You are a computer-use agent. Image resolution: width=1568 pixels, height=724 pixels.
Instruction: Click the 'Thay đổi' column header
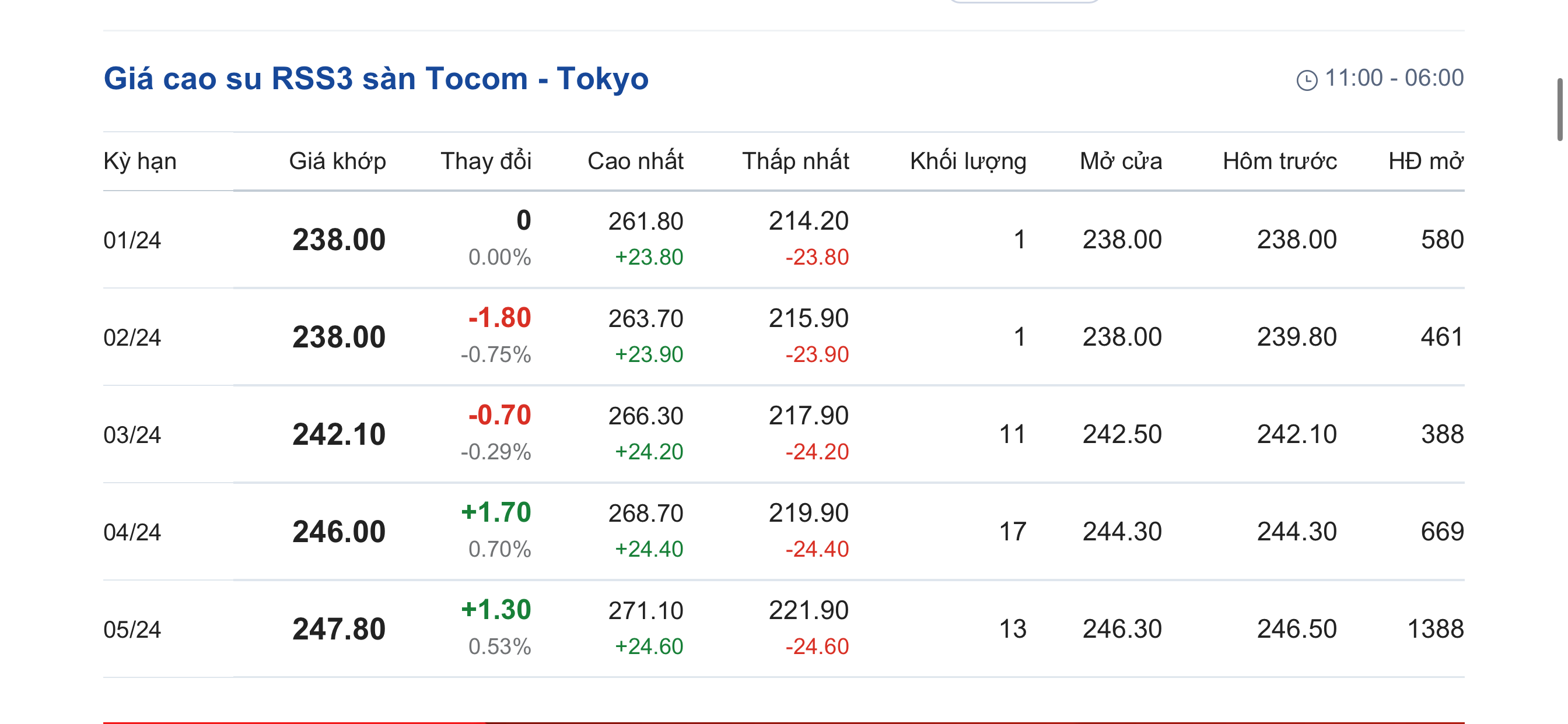[x=486, y=161]
